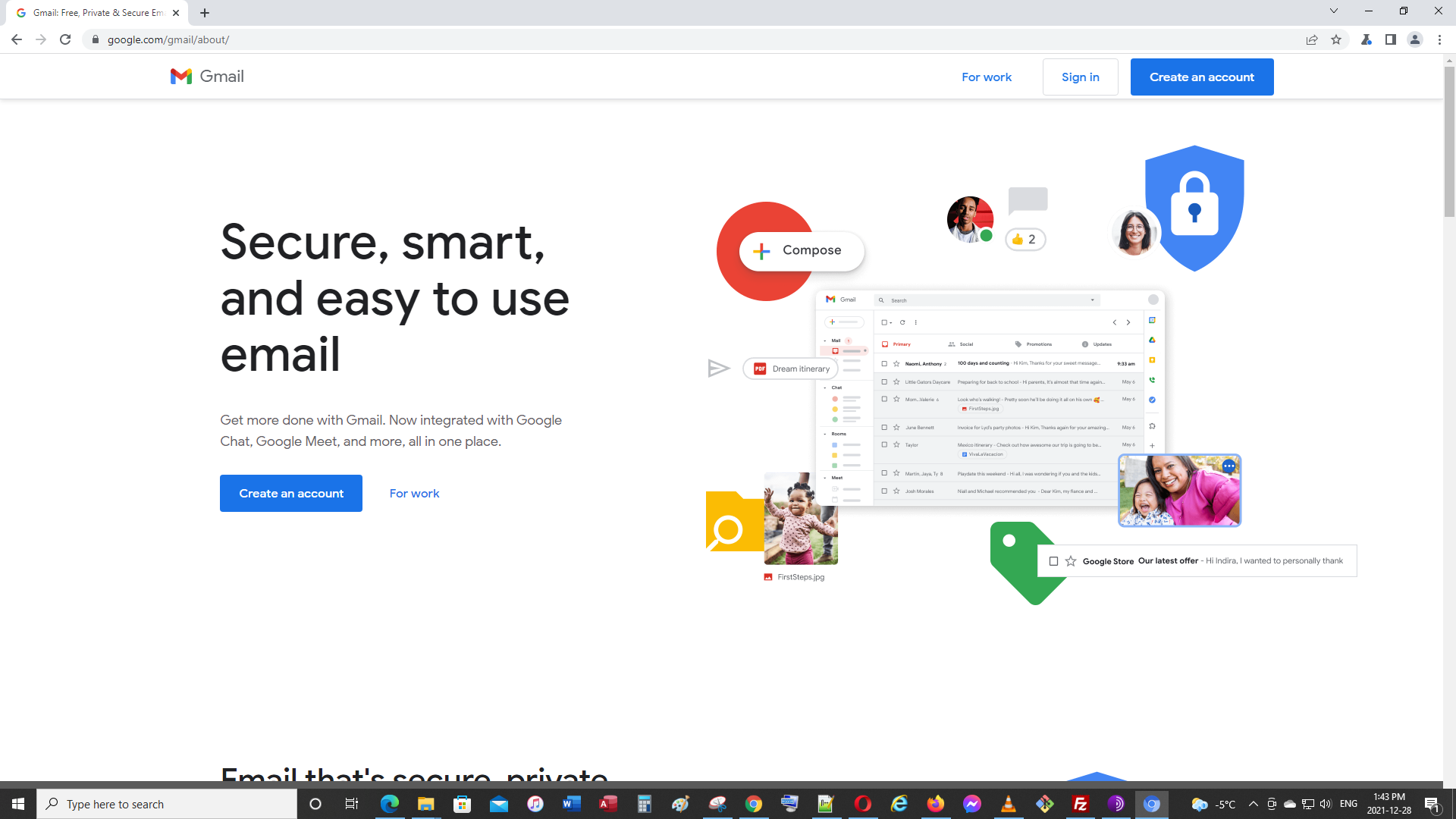Reload the page with refresh icon
This screenshot has width=1456, height=819.
point(65,39)
